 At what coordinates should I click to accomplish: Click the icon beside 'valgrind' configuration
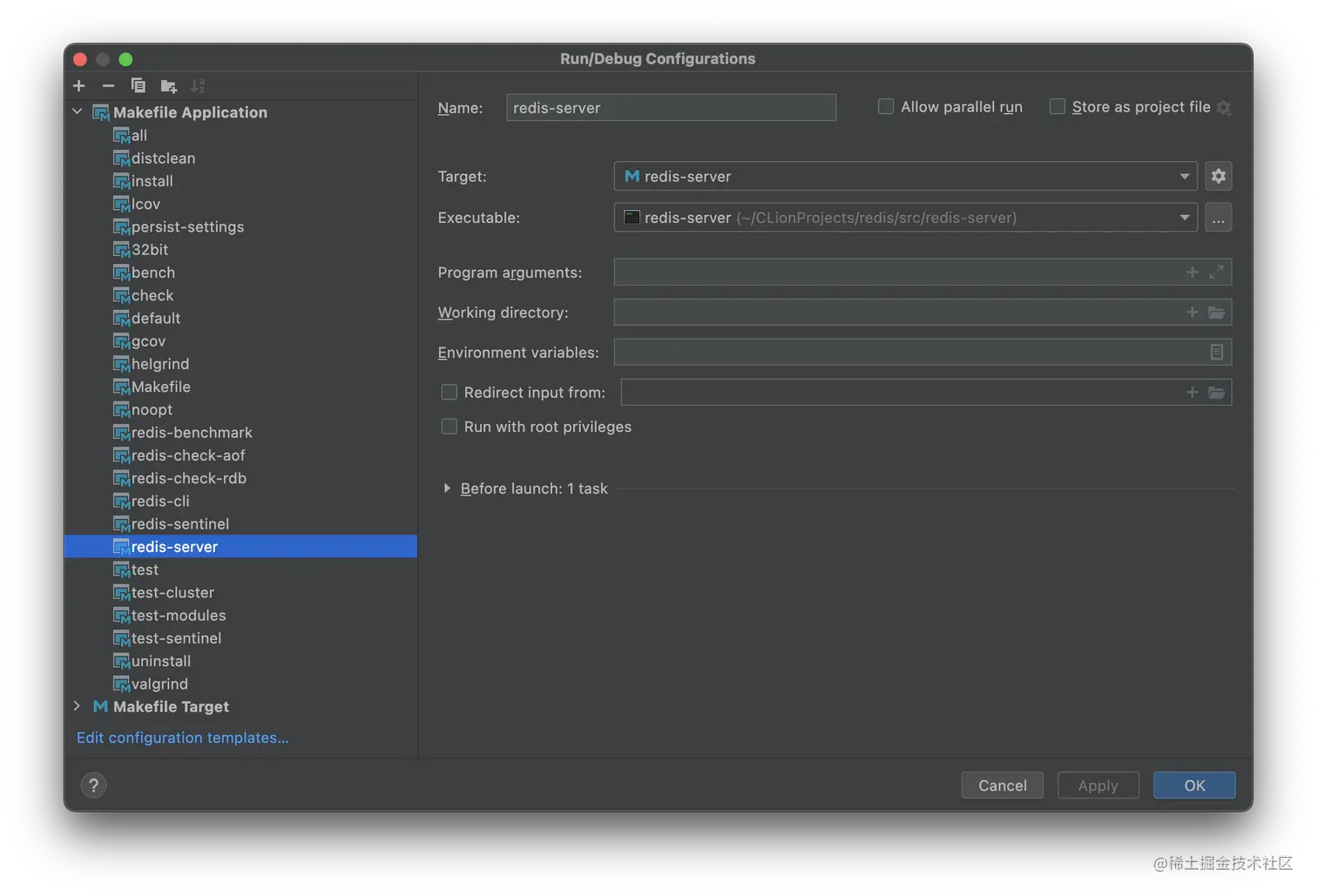(x=121, y=684)
